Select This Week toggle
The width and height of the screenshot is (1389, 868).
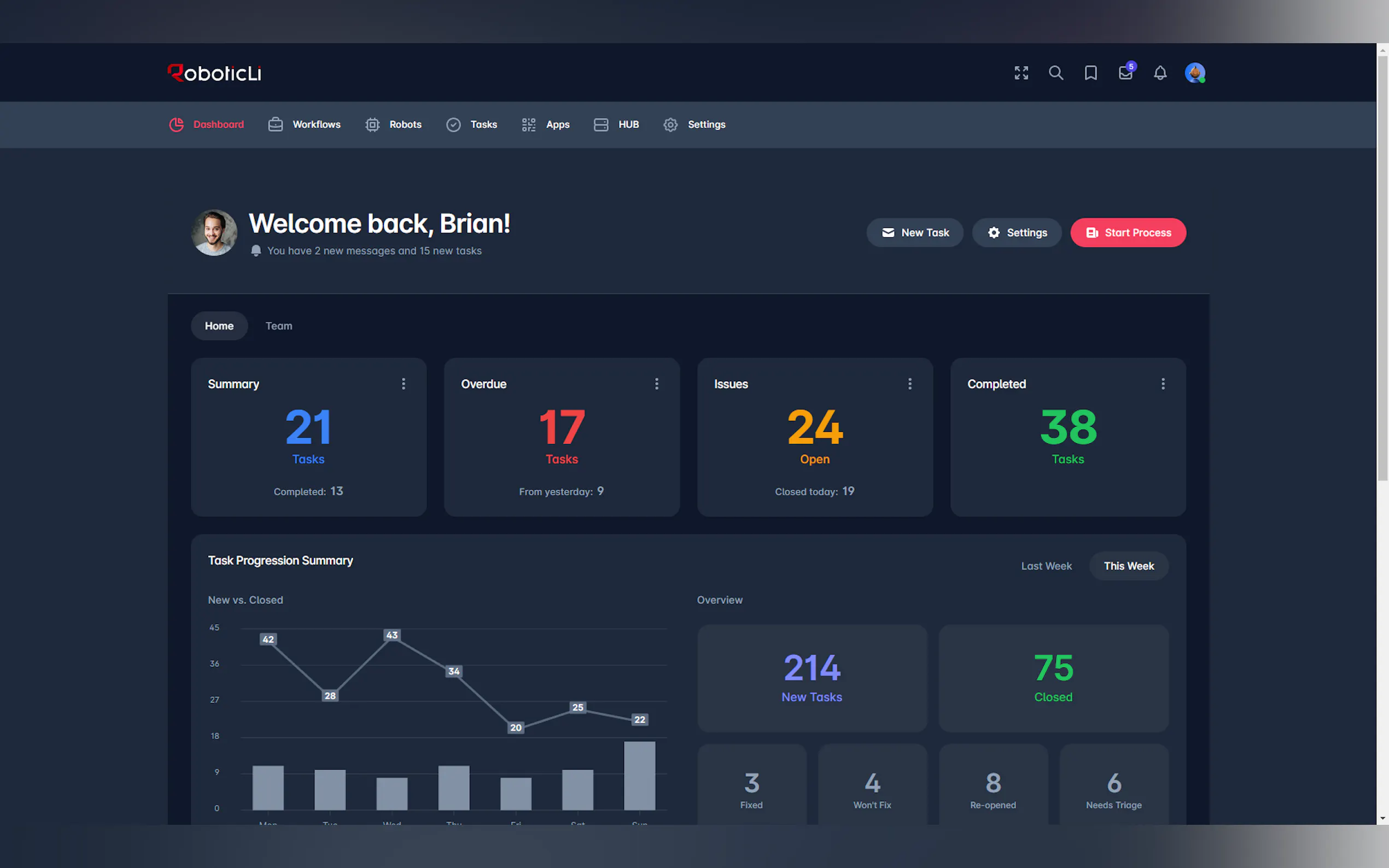(1128, 566)
